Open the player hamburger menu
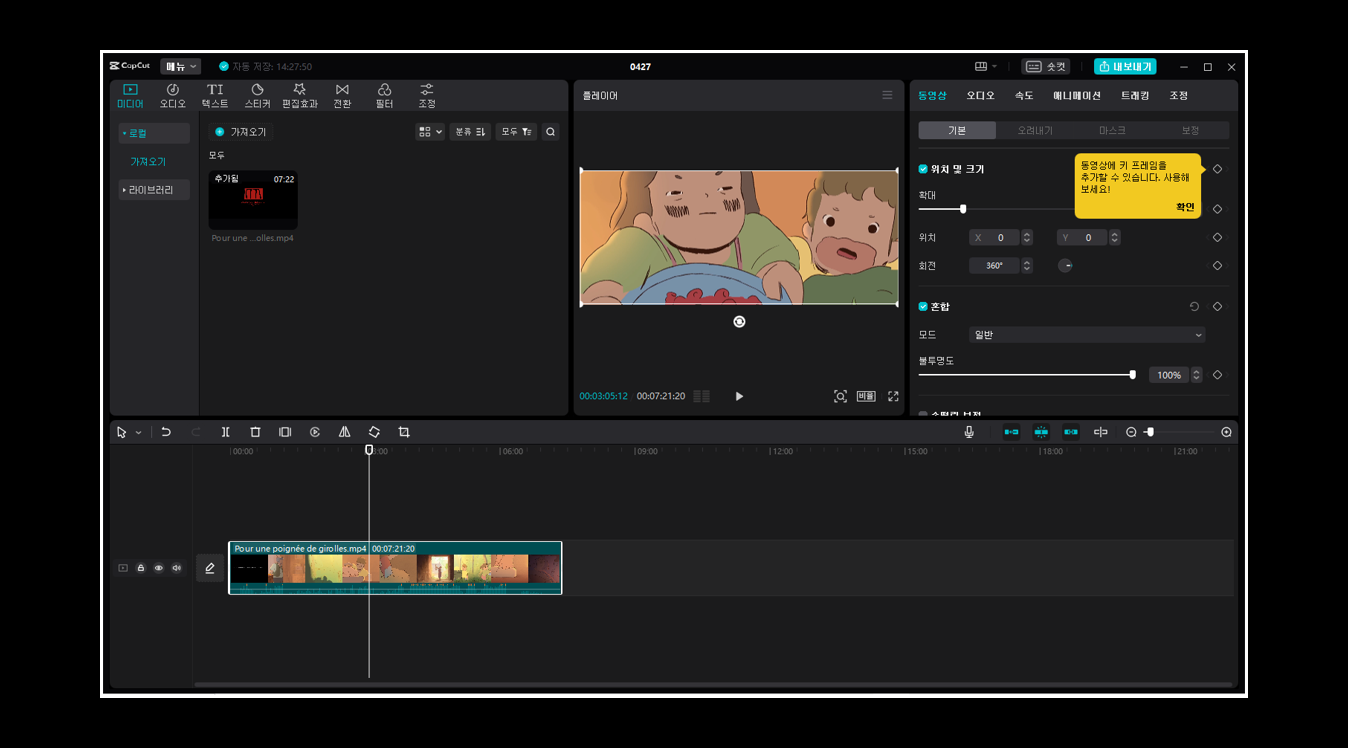This screenshot has height=748, width=1348. coord(887,95)
